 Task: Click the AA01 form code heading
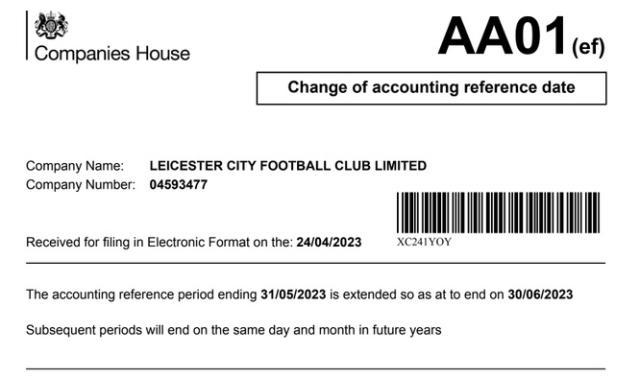click(503, 36)
